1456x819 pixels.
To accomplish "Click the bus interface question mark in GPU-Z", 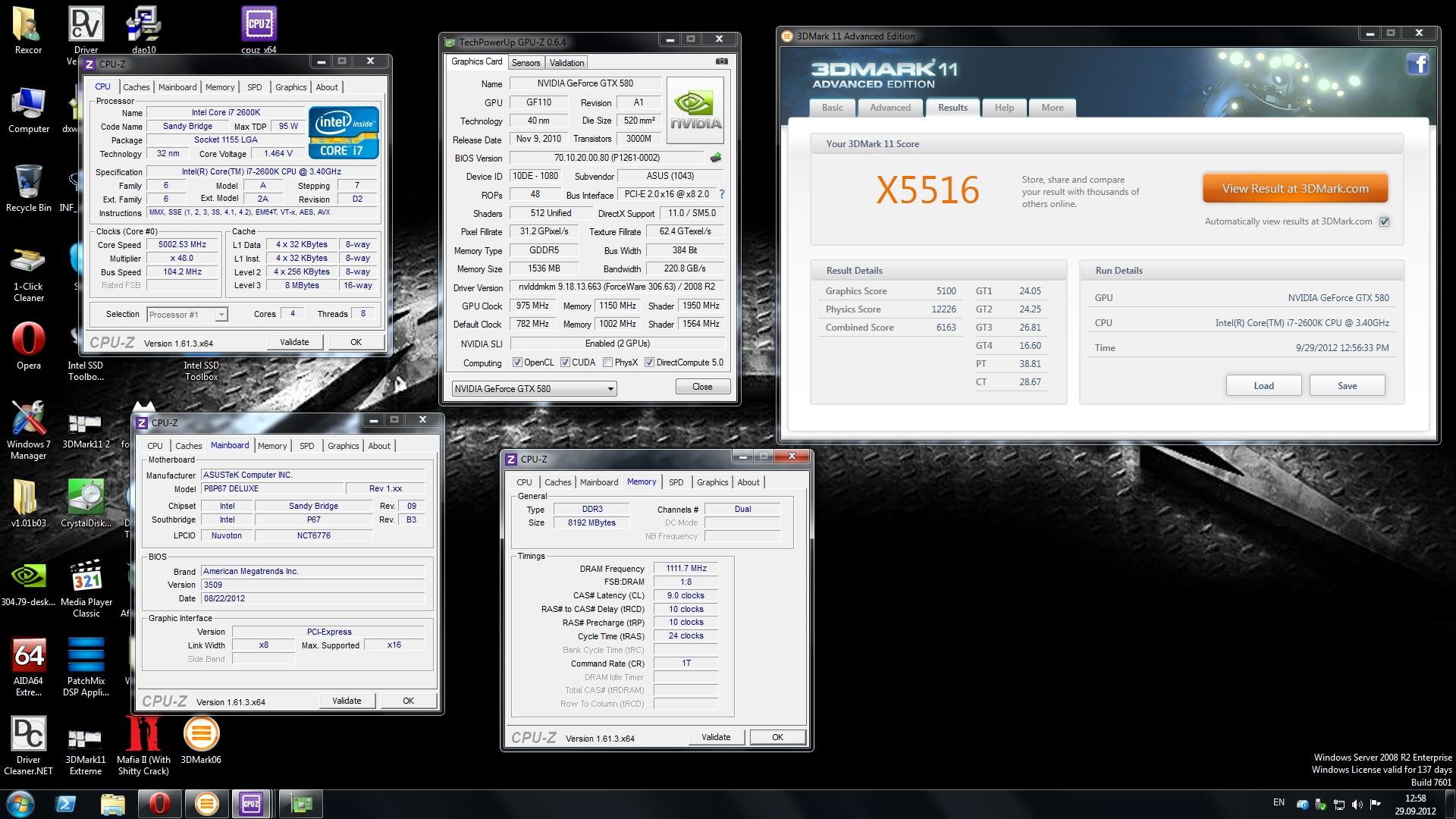I will [x=721, y=194].
